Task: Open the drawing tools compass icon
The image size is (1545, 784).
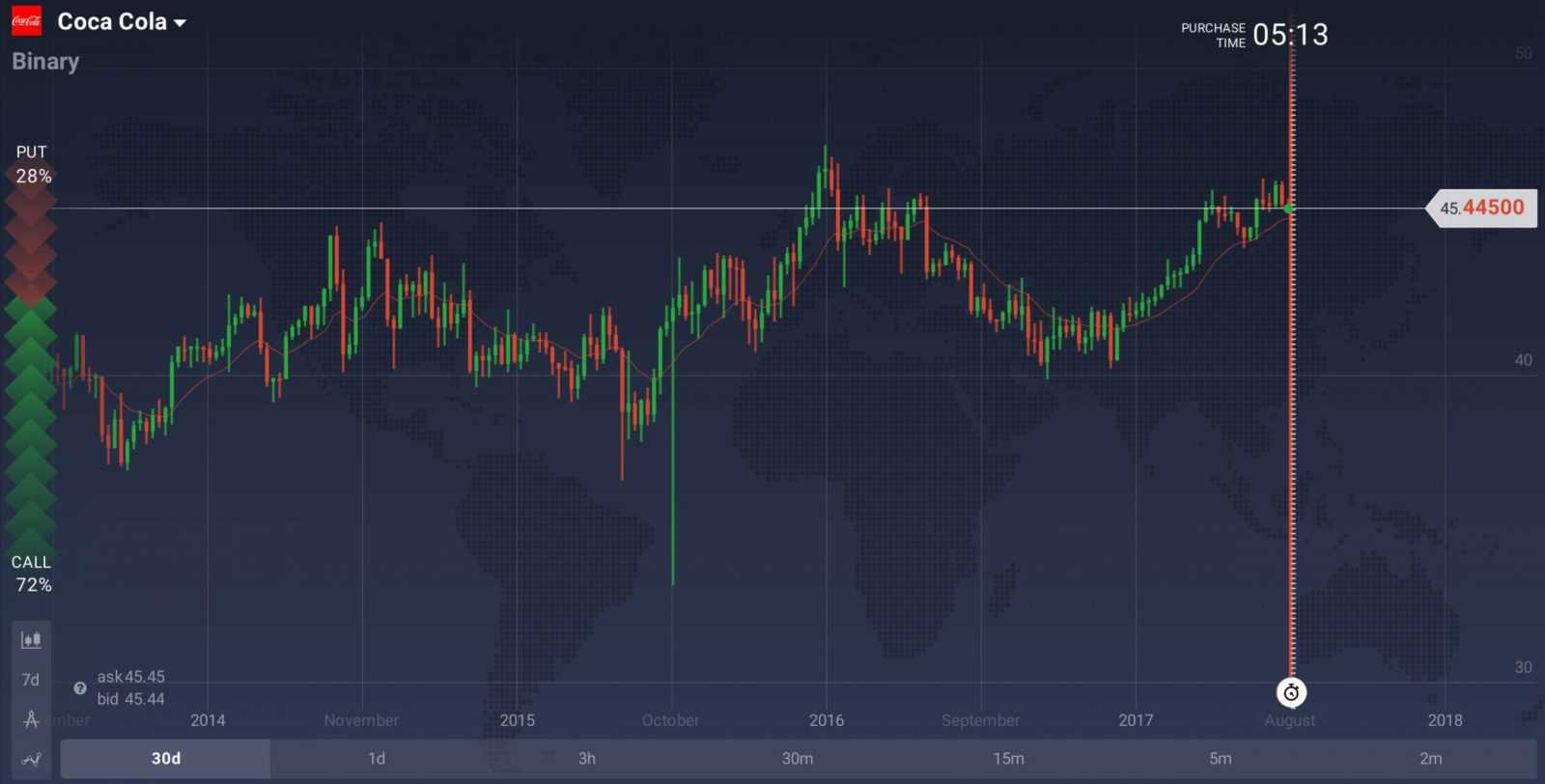Action: (x=31, y=719)
